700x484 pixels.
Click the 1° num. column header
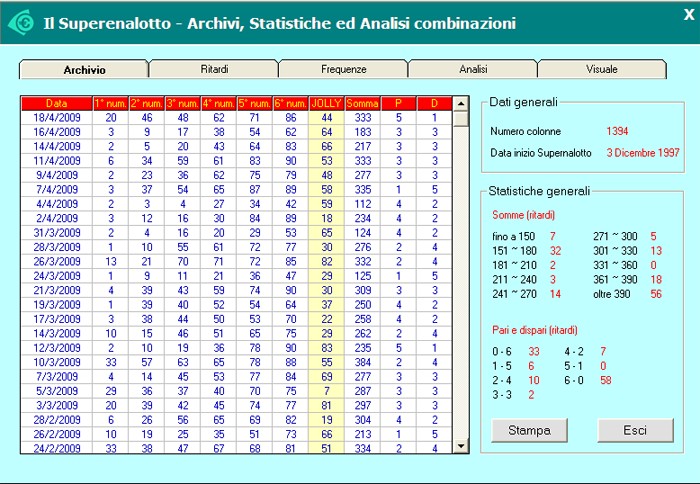tap(111, 104)
